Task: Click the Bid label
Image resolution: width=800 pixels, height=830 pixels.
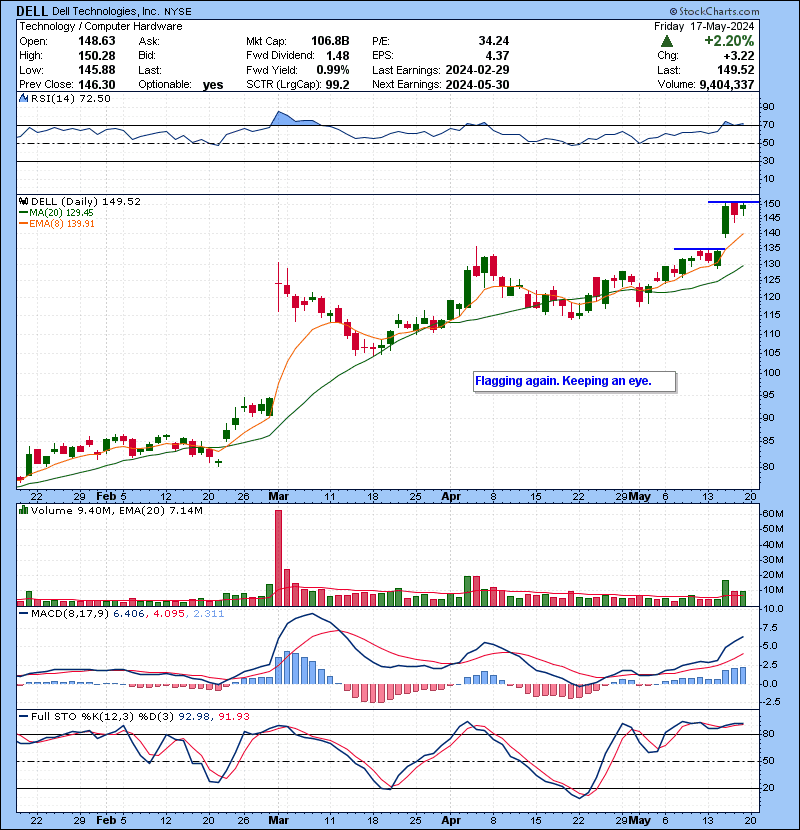Action: (x=148, y=55)
